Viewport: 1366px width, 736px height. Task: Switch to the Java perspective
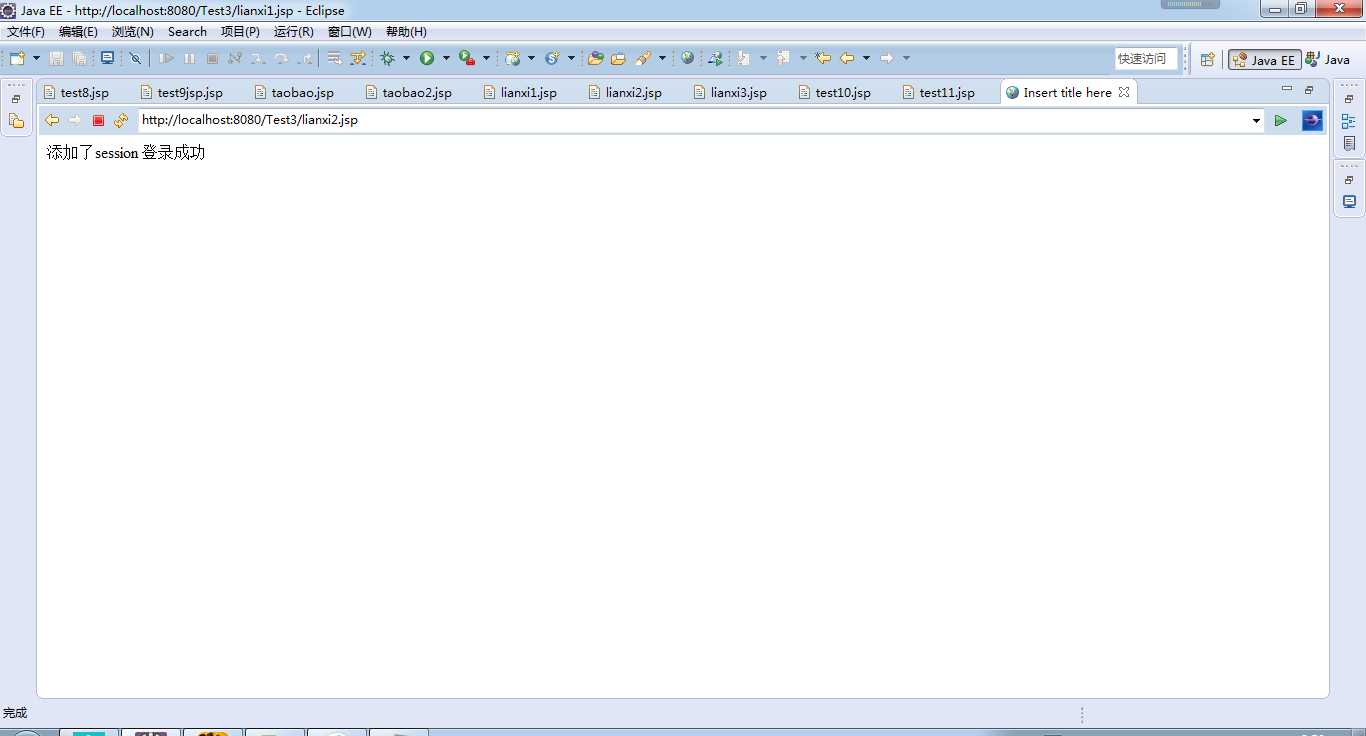1328,60
